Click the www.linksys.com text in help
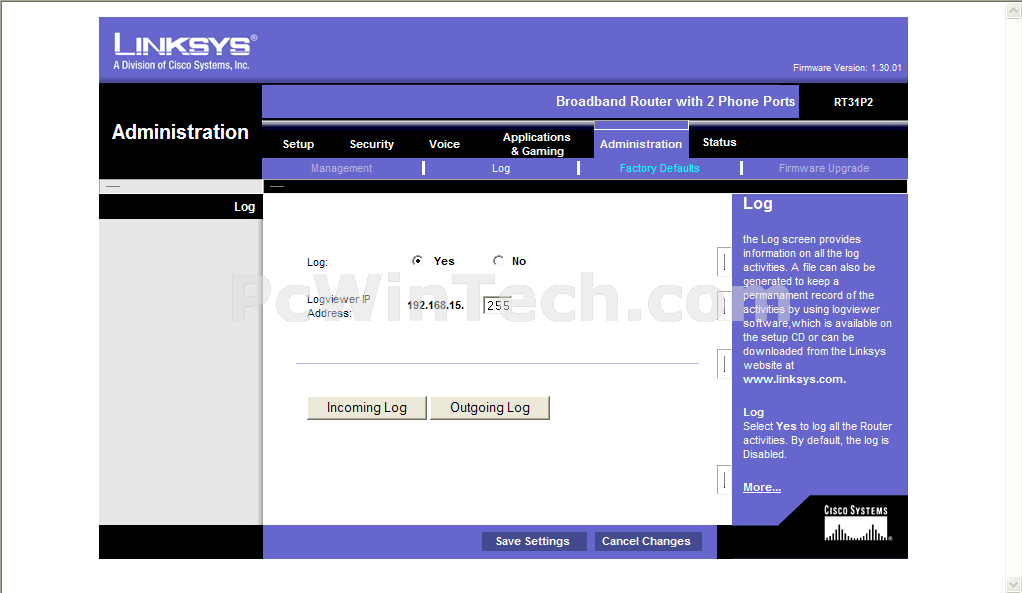This screenshot has height=593, width=1022. tap(794, 379)
